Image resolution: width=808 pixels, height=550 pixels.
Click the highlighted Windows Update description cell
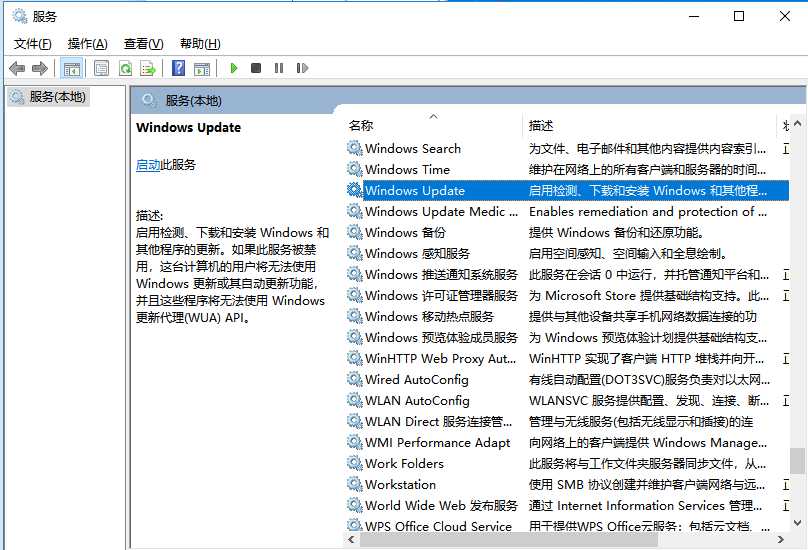[x=648, y=191]
